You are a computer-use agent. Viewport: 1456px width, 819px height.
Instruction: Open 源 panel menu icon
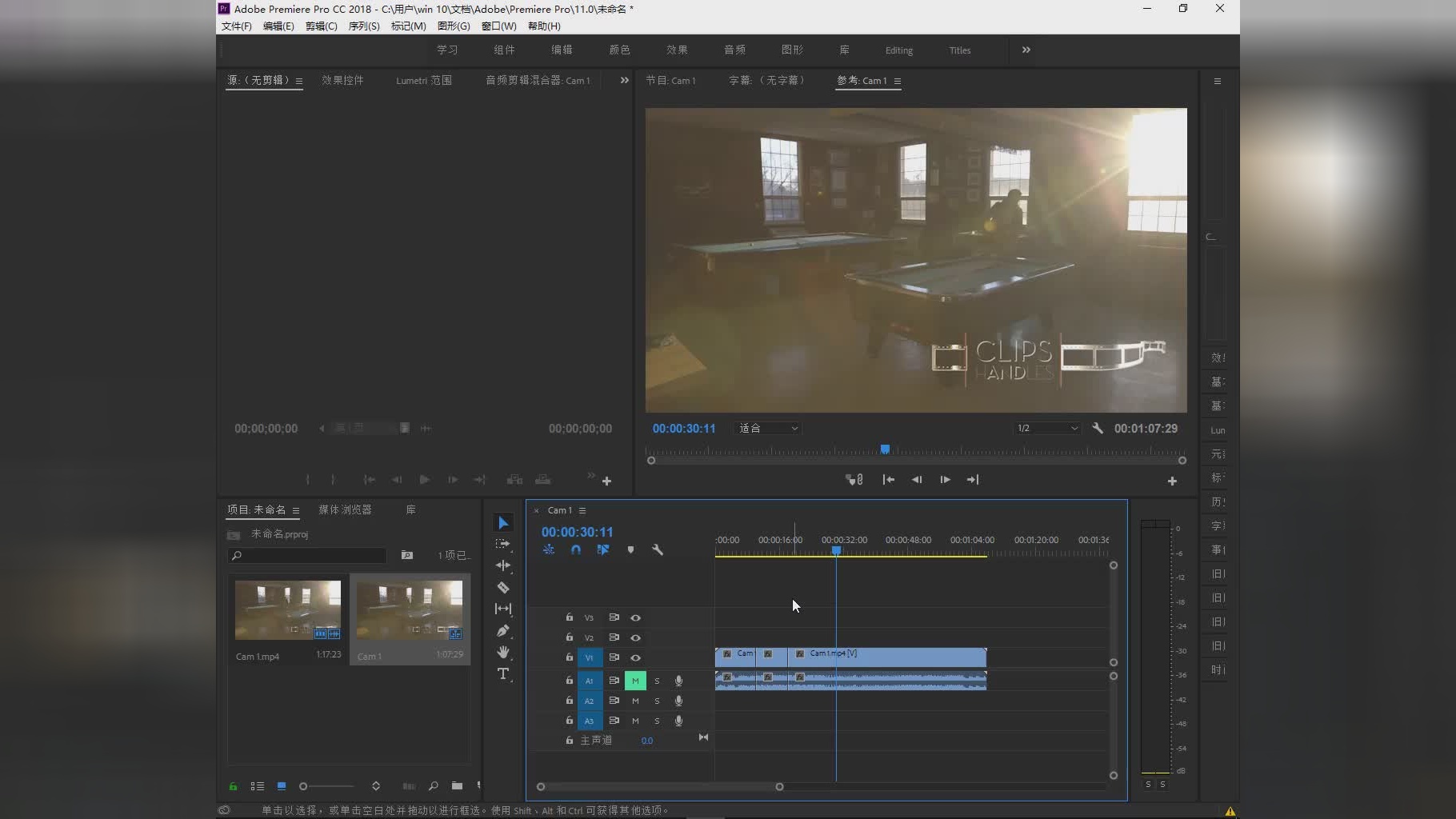pyautogui.click(x=299, y=81)
